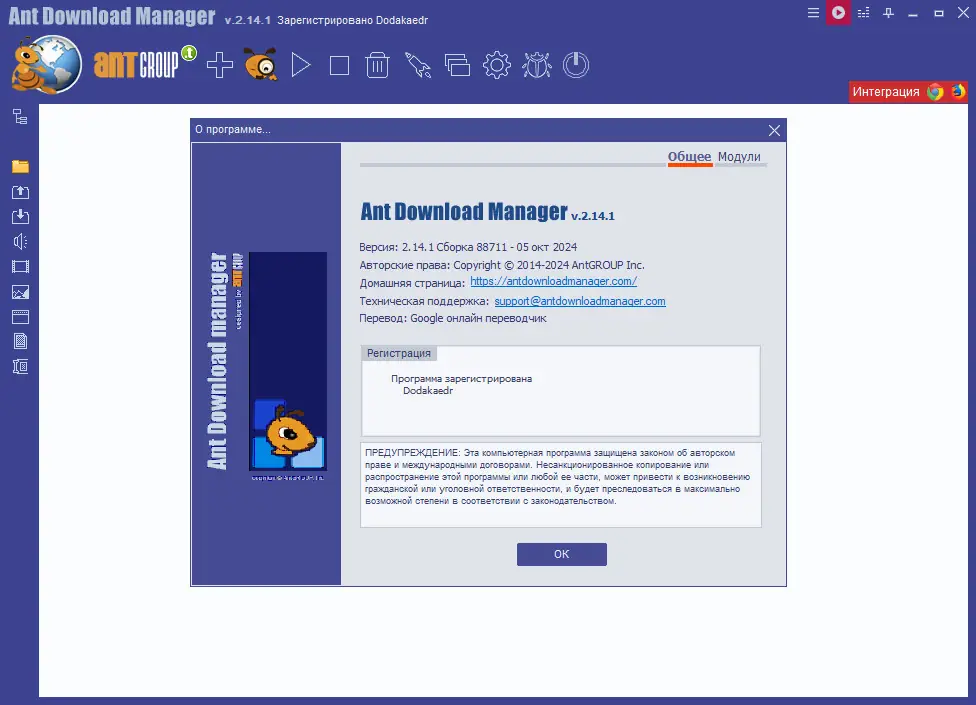The height and width of the screenshot is (705, 976).
Task: Toggle the media grabber red button
Action: 838,15
